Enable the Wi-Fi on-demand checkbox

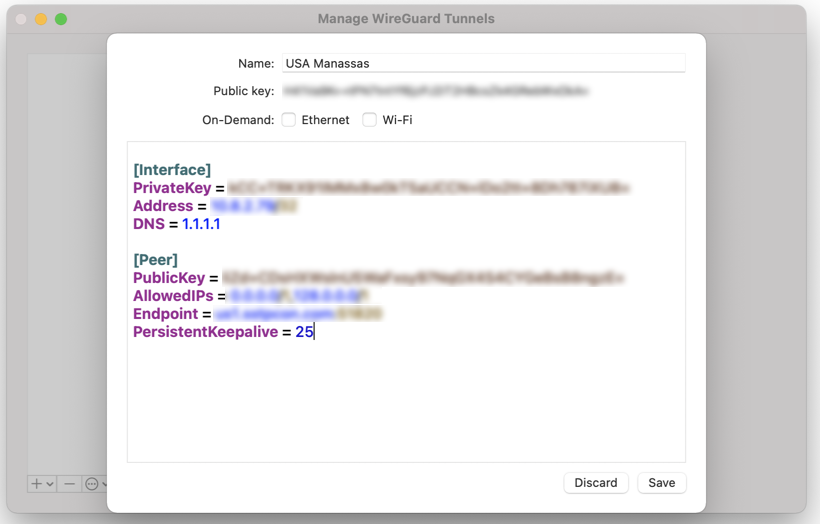tap(369, 120)
